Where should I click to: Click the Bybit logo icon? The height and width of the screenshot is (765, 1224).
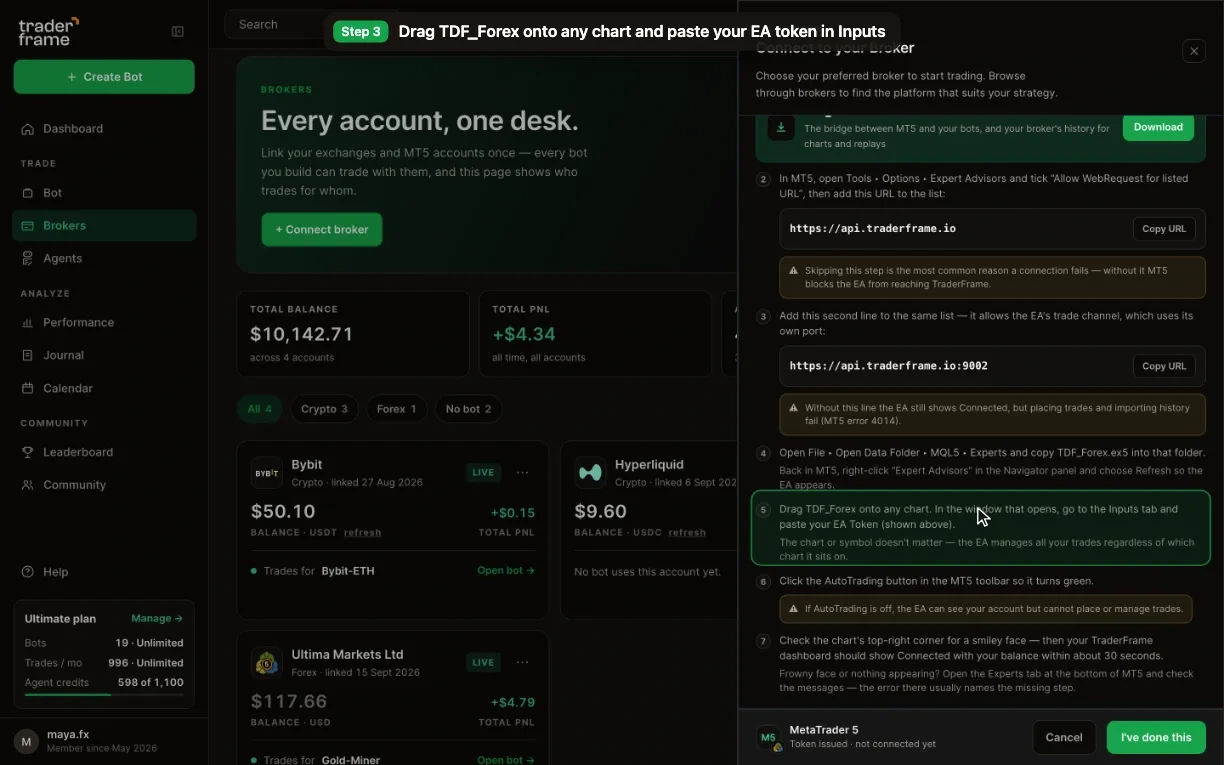267,473
